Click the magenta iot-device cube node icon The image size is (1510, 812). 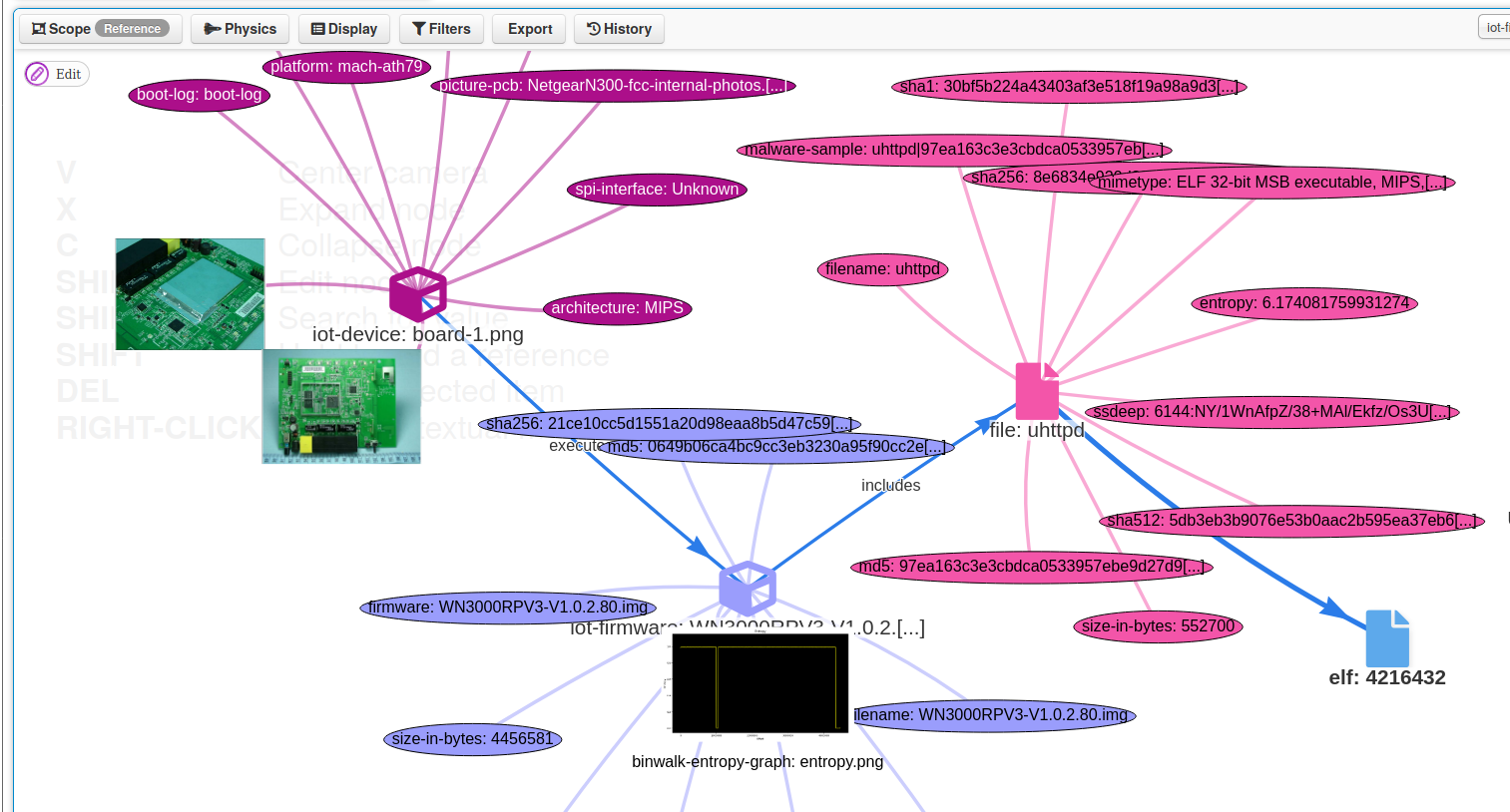point(417,293)
